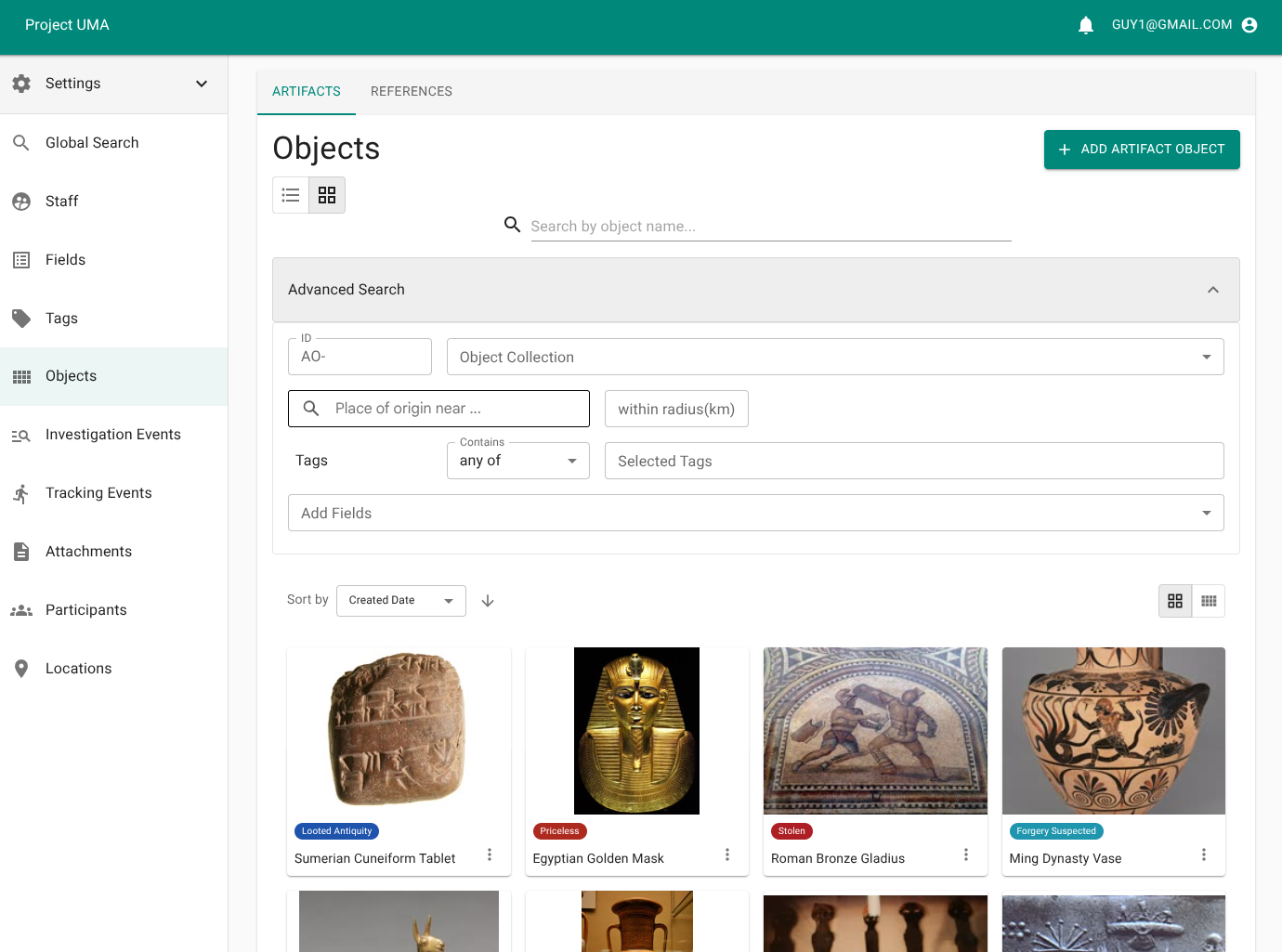1282x952 pixels.
Task: Switch to grid view under Objects heading
Action: (x=327, y=195)
